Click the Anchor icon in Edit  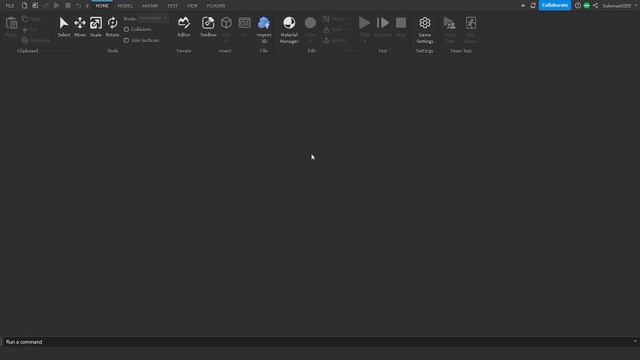(x=326, y=40)
